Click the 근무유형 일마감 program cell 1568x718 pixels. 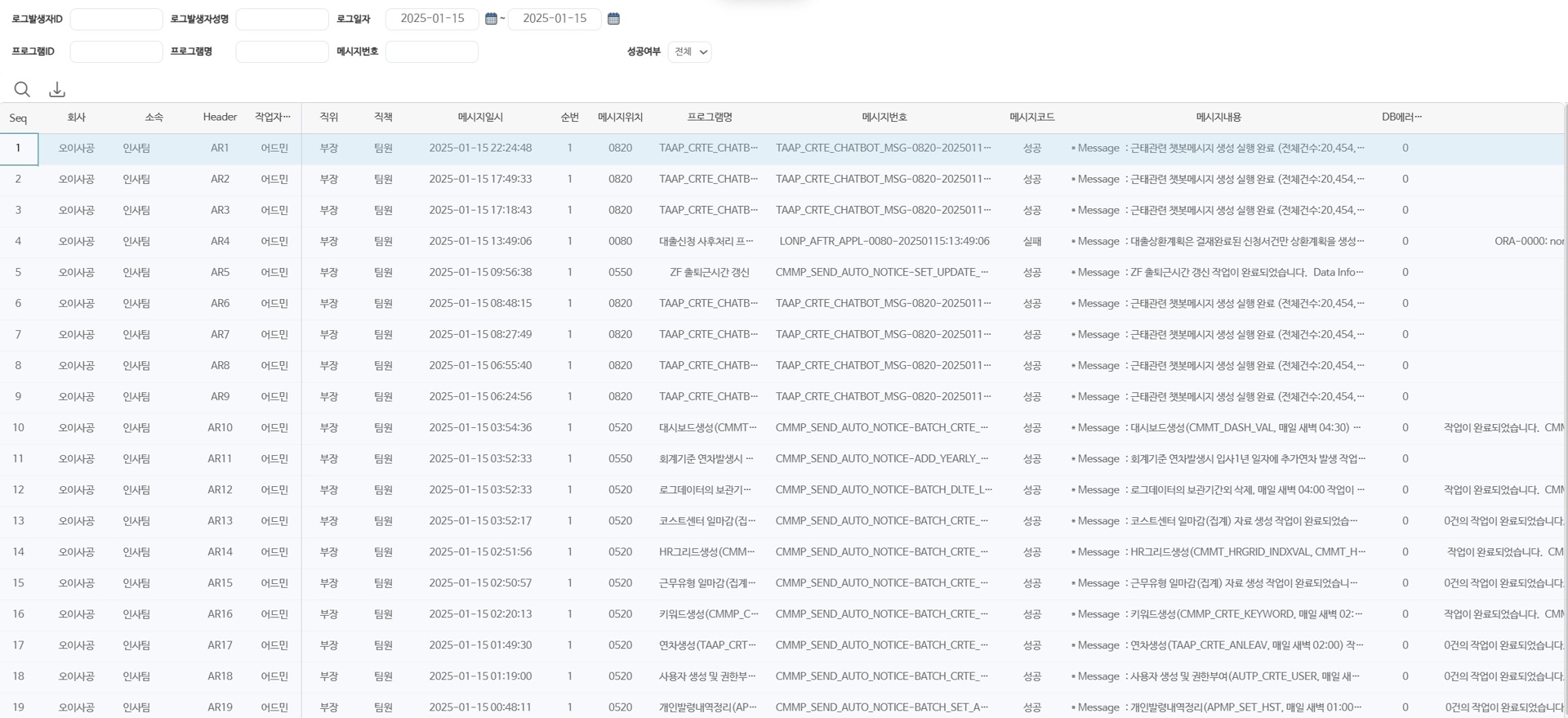tap(709, 583)
